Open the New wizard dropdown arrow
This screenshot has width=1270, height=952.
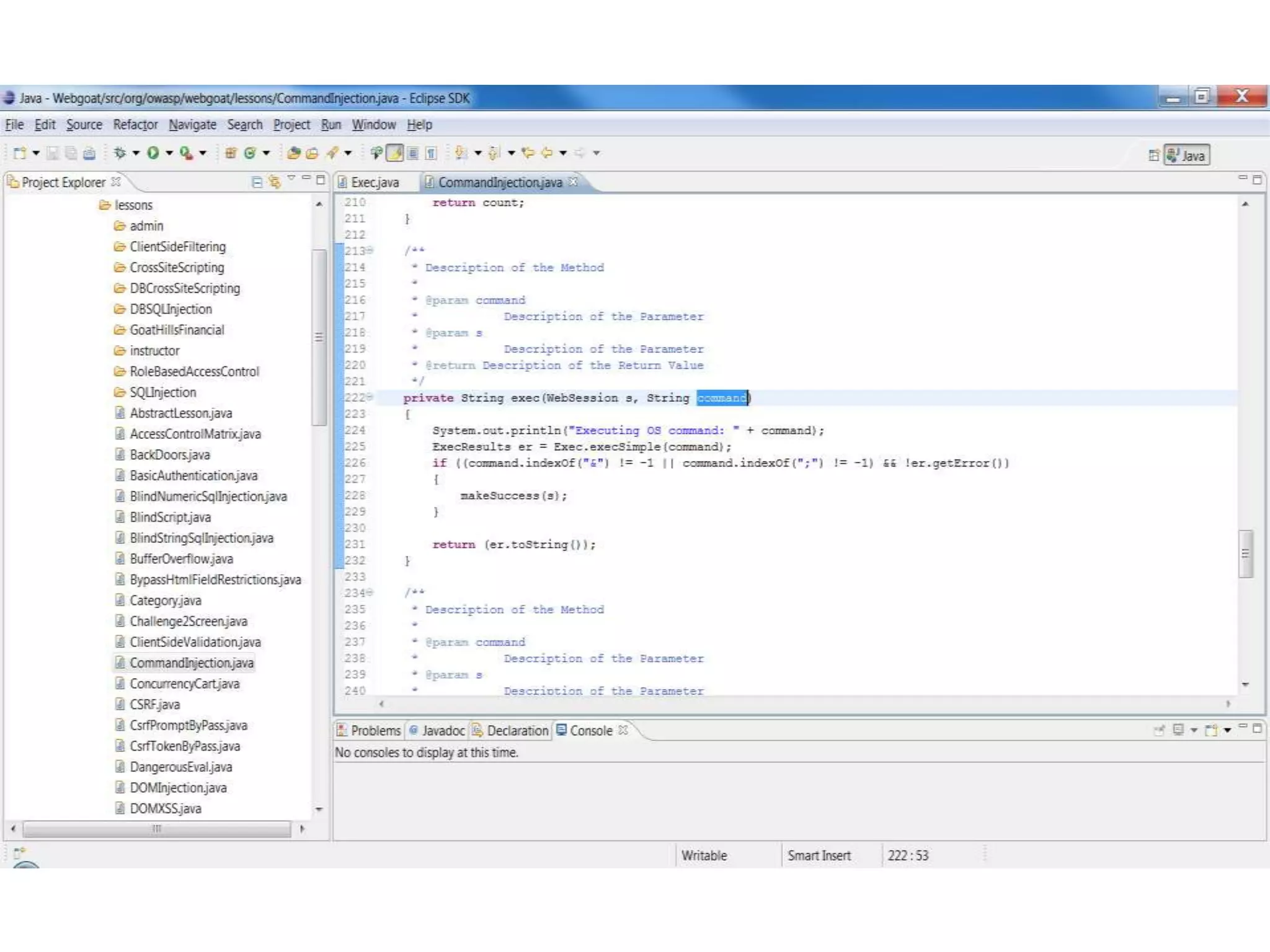tap(36, 152)
